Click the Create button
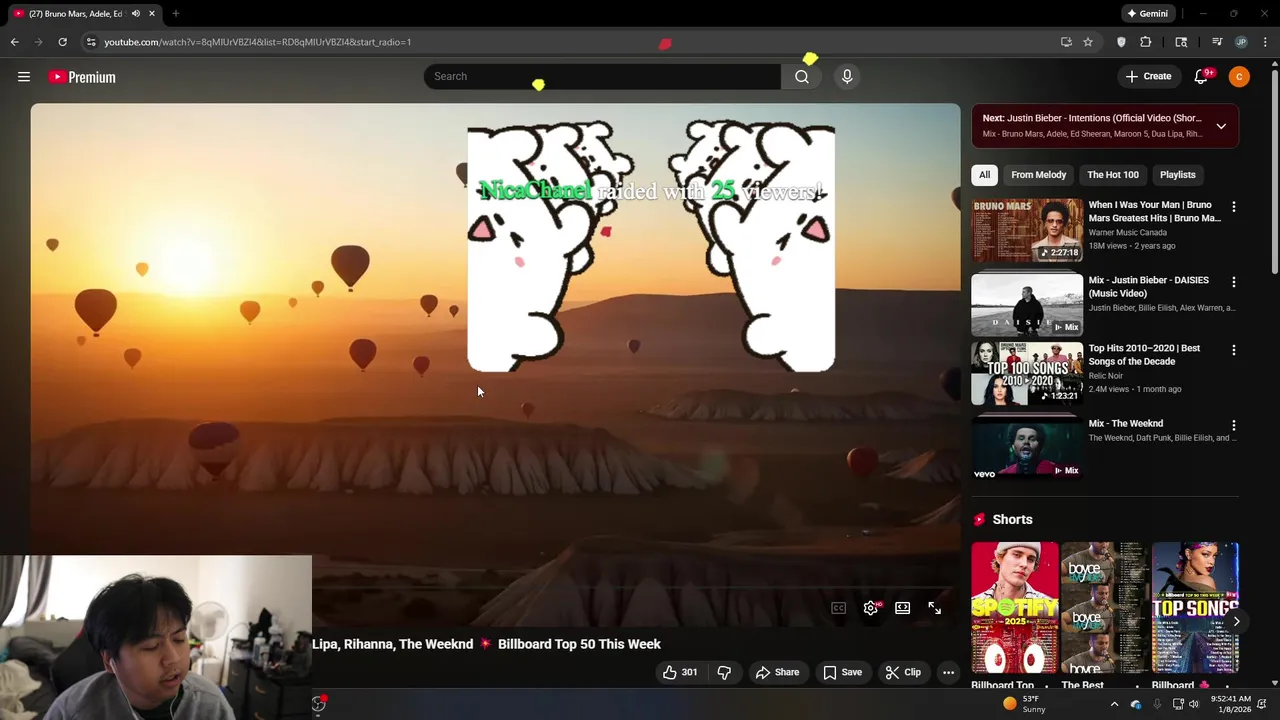 pyautogui.click(x=1148, y=76)
